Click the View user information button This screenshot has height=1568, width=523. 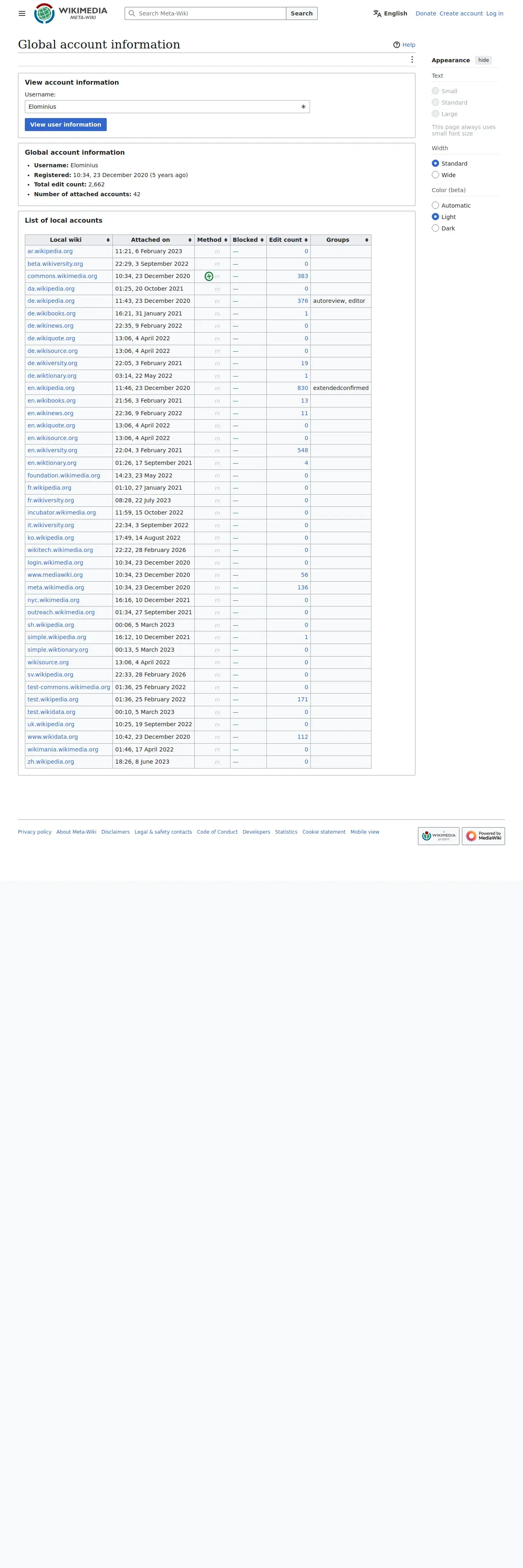tap(66, 124)
